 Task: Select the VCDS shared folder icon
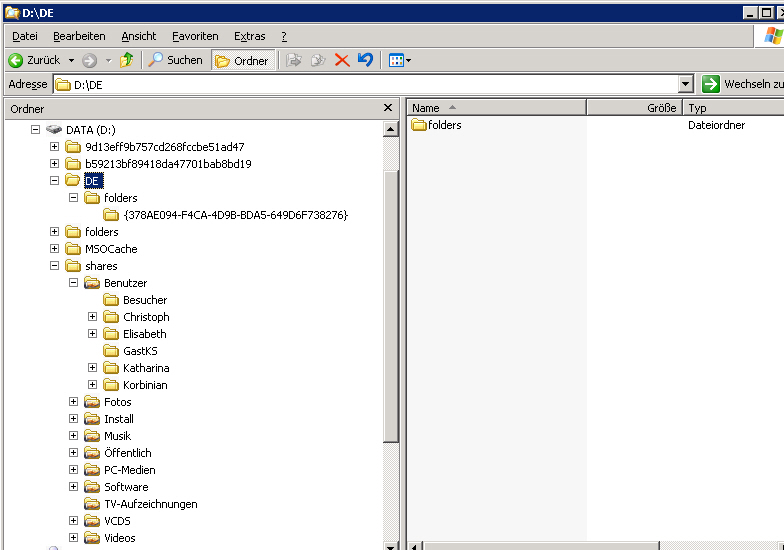pyautogui.click(x=92, y=521)
